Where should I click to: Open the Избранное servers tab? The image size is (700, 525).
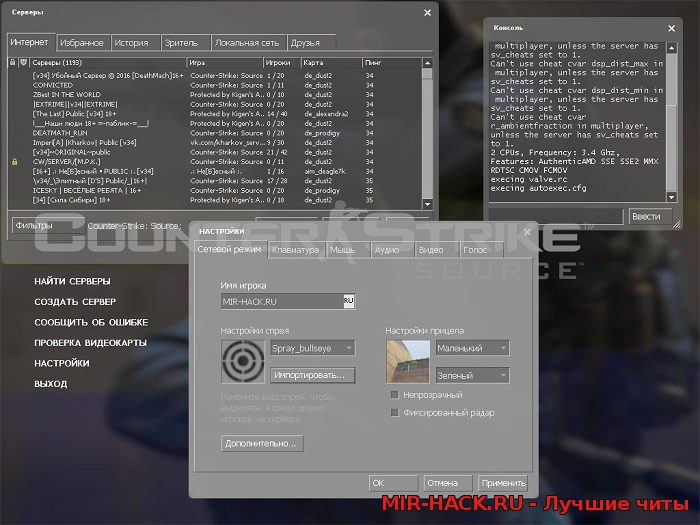81,43
